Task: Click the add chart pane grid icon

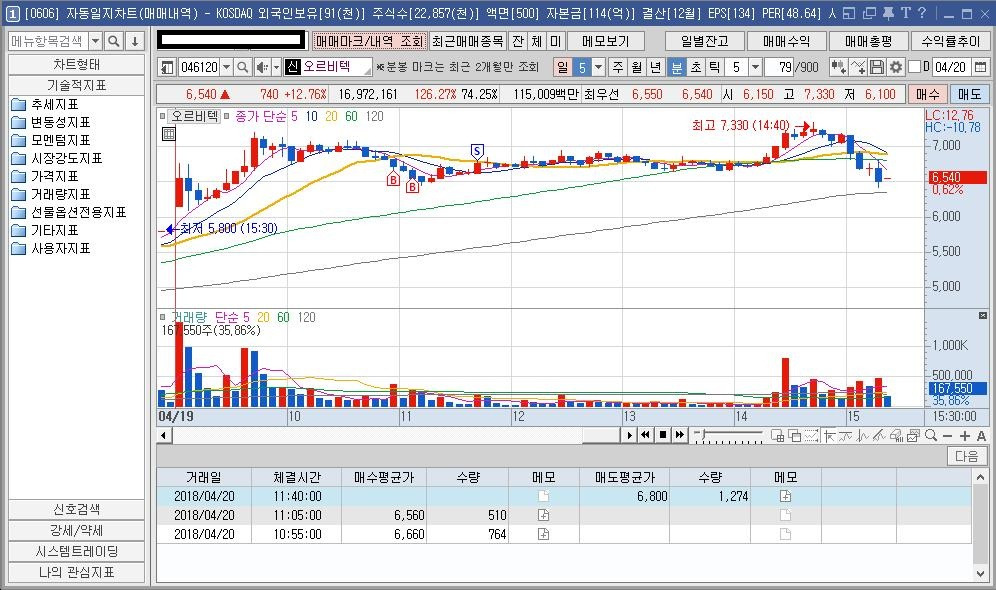Action: pyautogui.click(x=777, y=435)
